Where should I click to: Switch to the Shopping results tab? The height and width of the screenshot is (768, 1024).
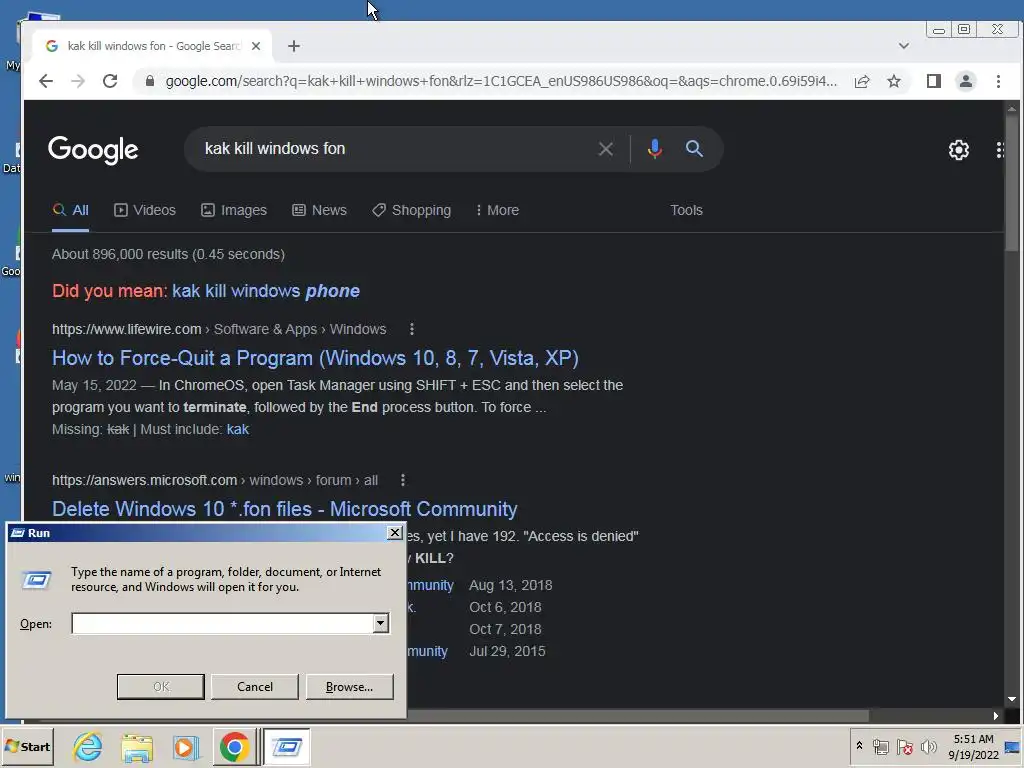click(411, 210)
